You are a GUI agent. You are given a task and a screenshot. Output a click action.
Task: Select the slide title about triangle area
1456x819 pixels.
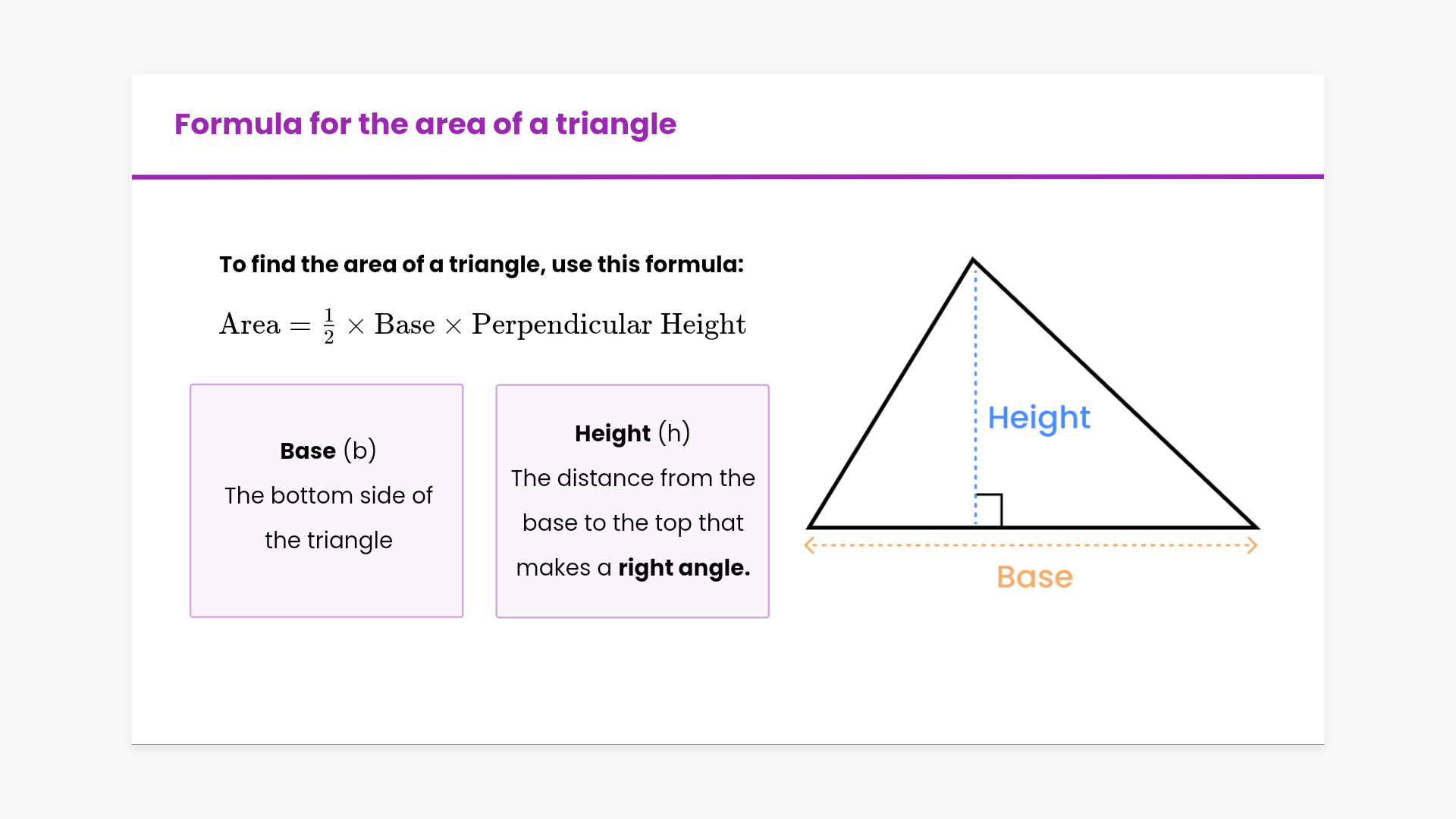point(425,124)
